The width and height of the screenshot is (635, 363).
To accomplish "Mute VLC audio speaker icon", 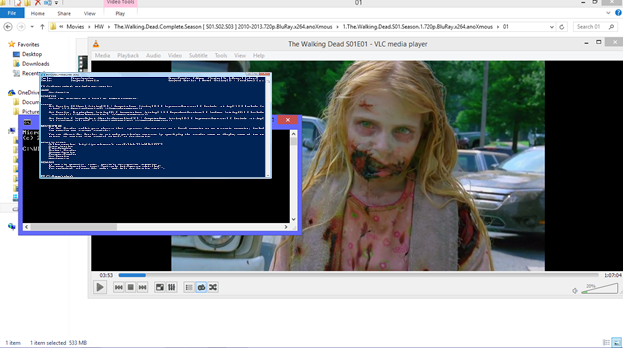I will [x=575, y=290].
